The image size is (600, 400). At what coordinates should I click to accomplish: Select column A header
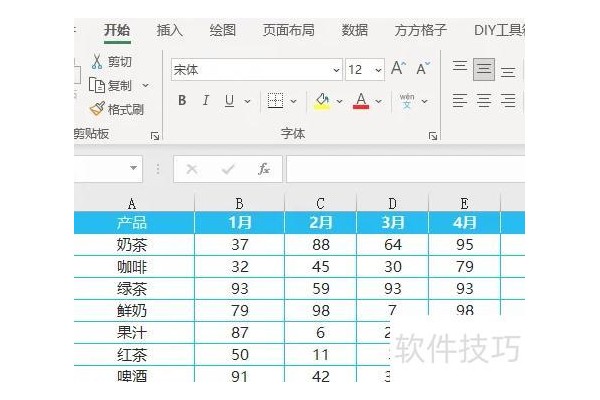coord(132,203)
